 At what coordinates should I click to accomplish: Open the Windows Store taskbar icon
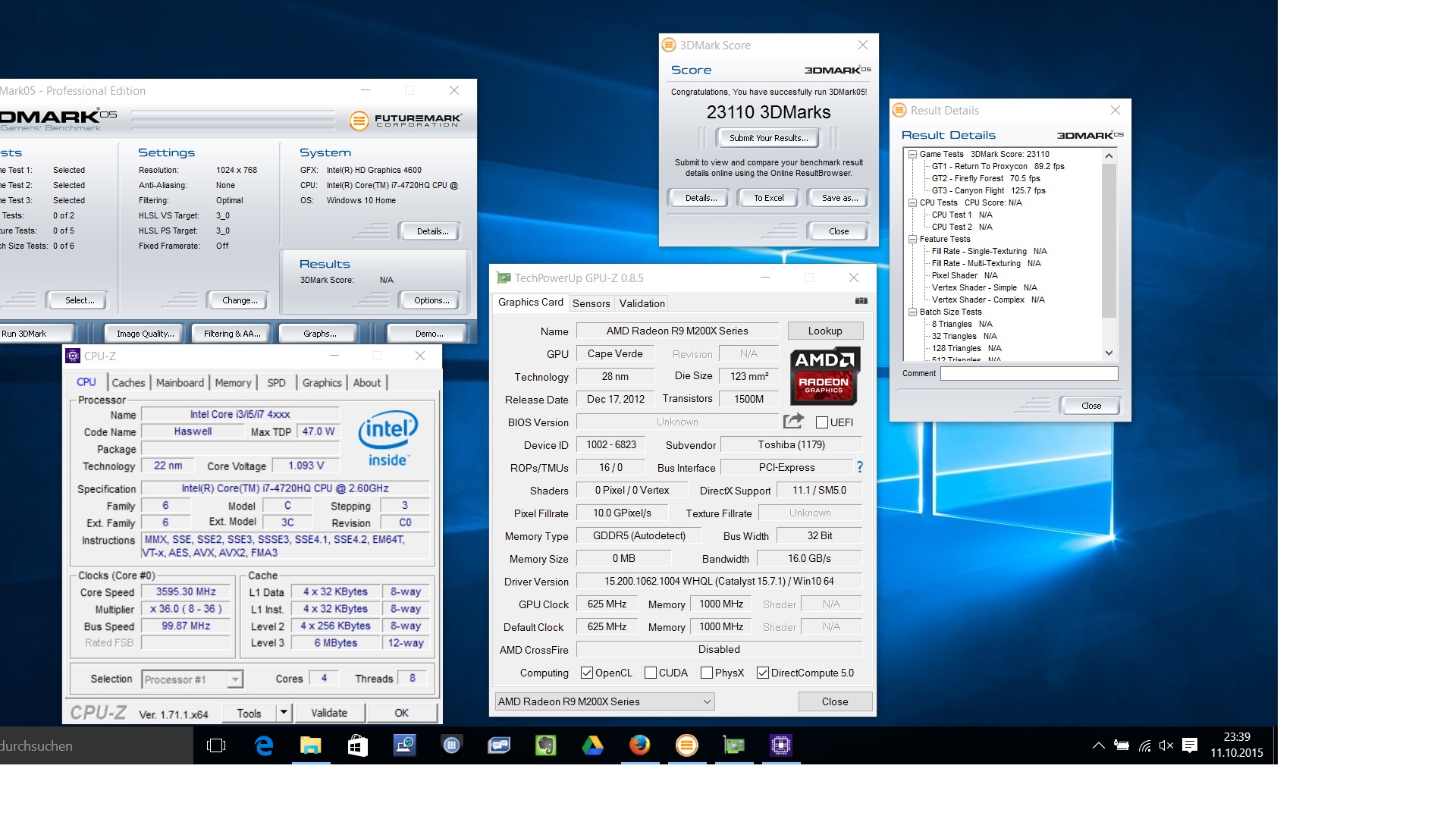357,745
